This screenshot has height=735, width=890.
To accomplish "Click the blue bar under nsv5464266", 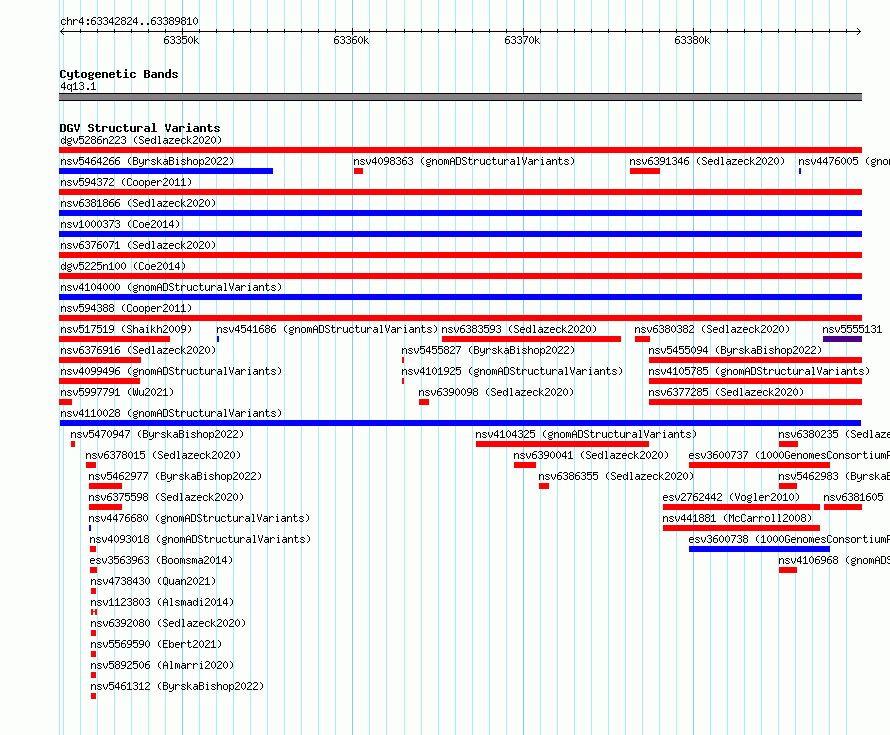I will coord(166,171).
